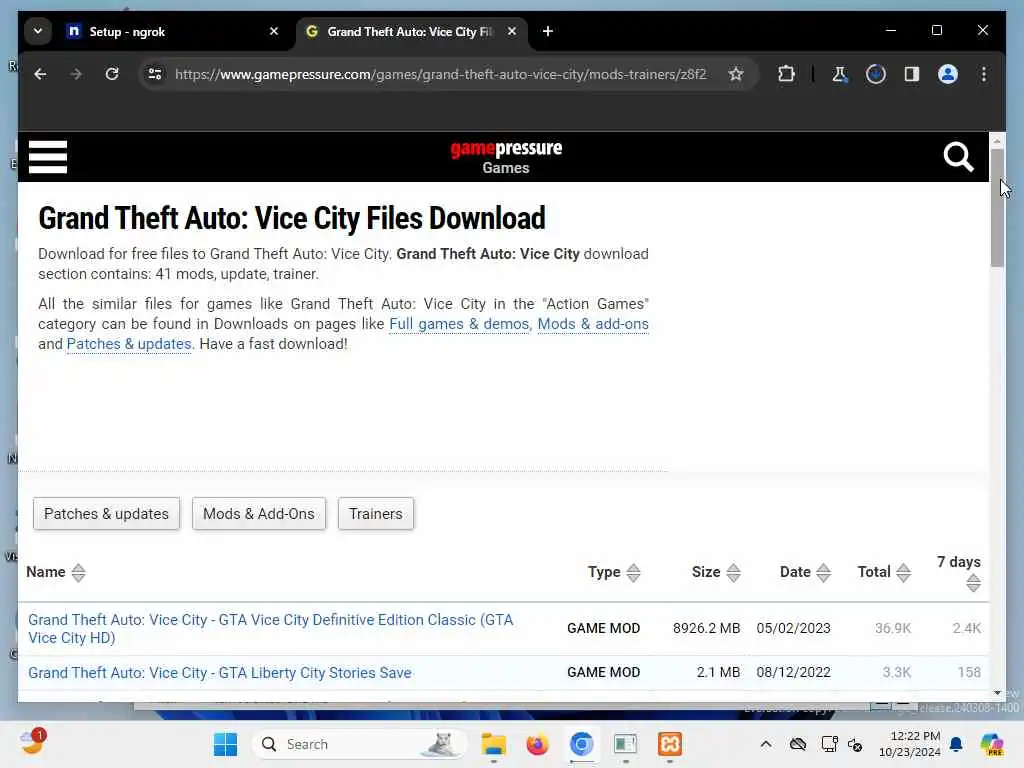Open the browser extensions puzzle icon
This screenshot has width=1024, height=768.
point(786,74)
